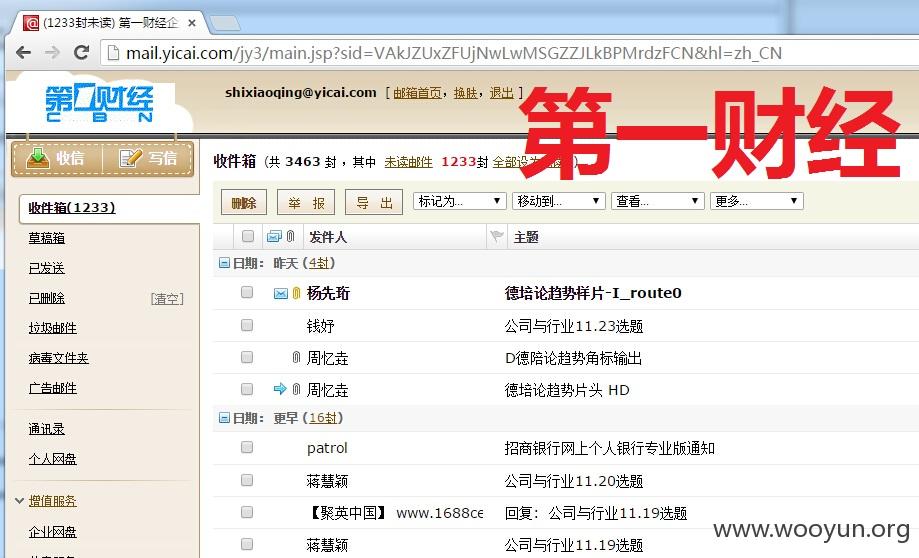Click 清空 to empty deleted folder

[167, 299]
